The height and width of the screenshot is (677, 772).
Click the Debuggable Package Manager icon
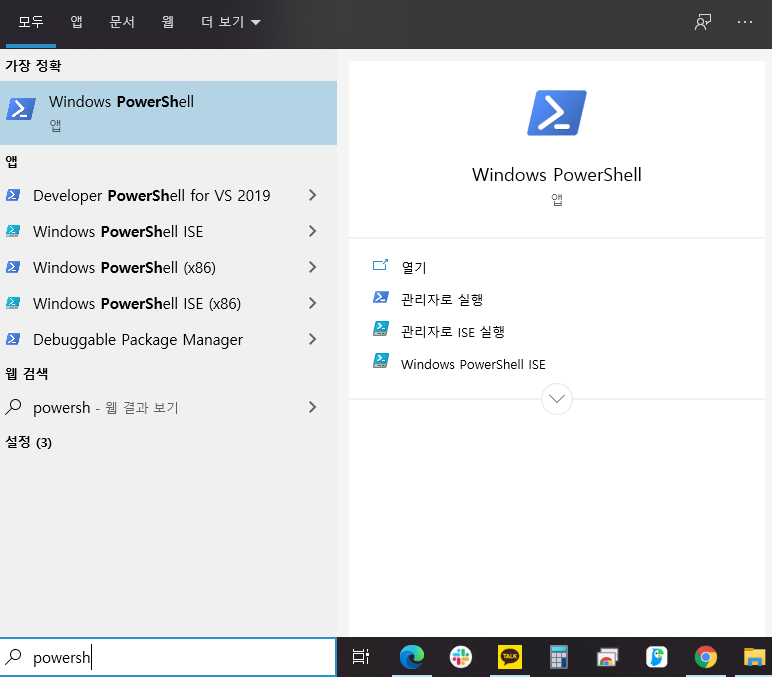pyautogui.click(x=13, y=339)
